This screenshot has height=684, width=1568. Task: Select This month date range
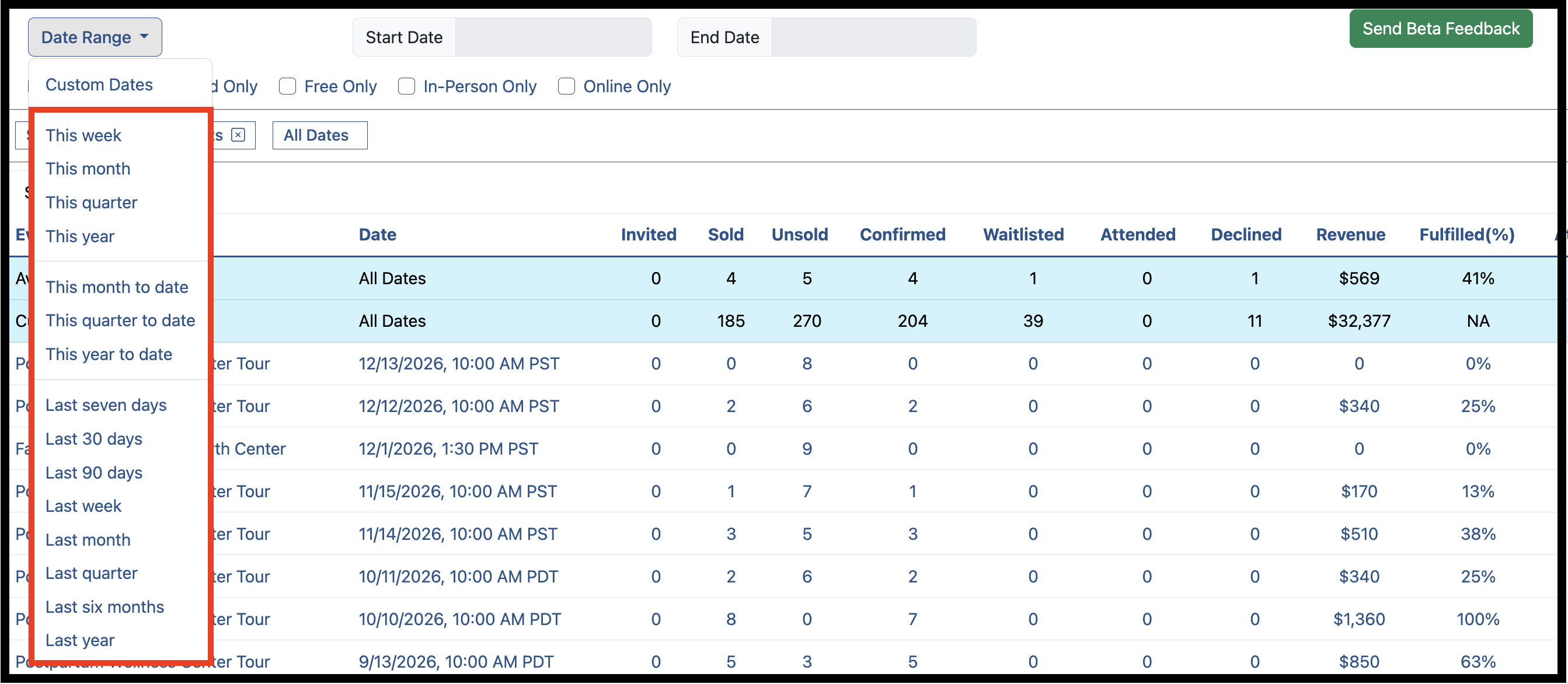click(x=88, y=169)
